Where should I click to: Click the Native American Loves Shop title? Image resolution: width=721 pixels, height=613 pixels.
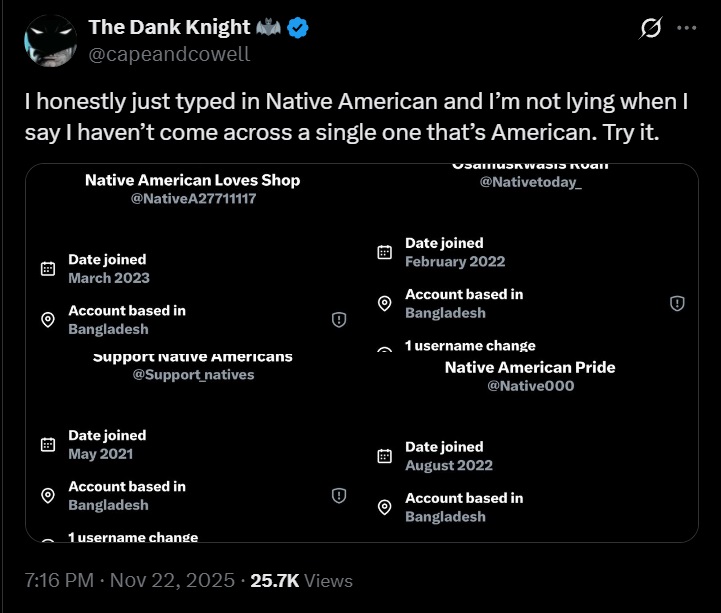[193, 181]
